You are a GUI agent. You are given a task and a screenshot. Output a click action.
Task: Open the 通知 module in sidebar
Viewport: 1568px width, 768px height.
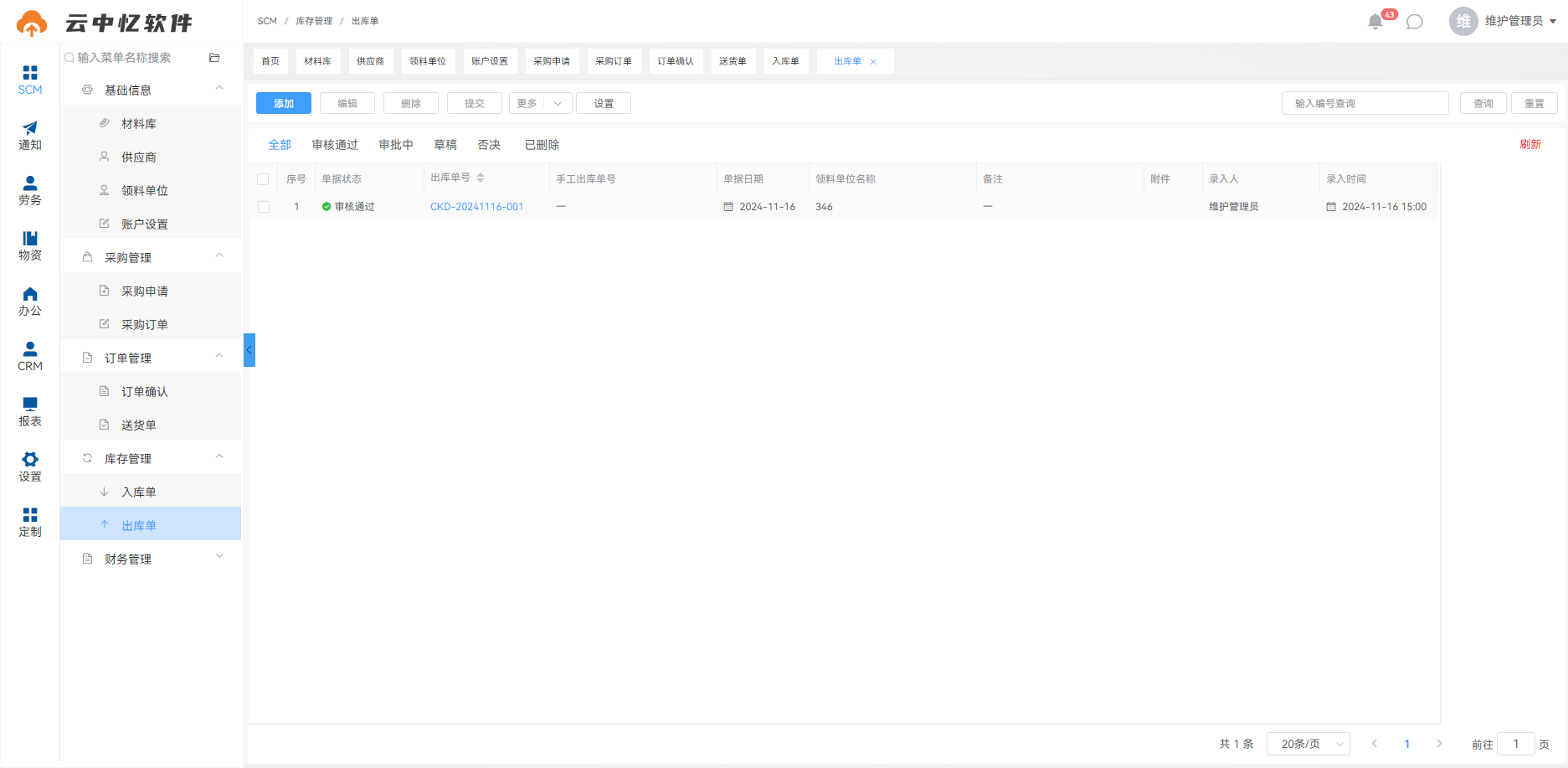[30, 136]
